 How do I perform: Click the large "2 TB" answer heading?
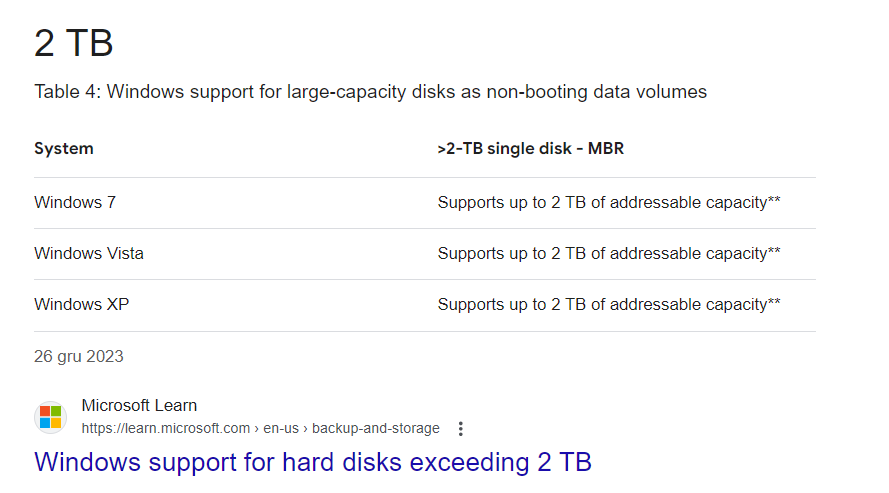tap(74, 43)
